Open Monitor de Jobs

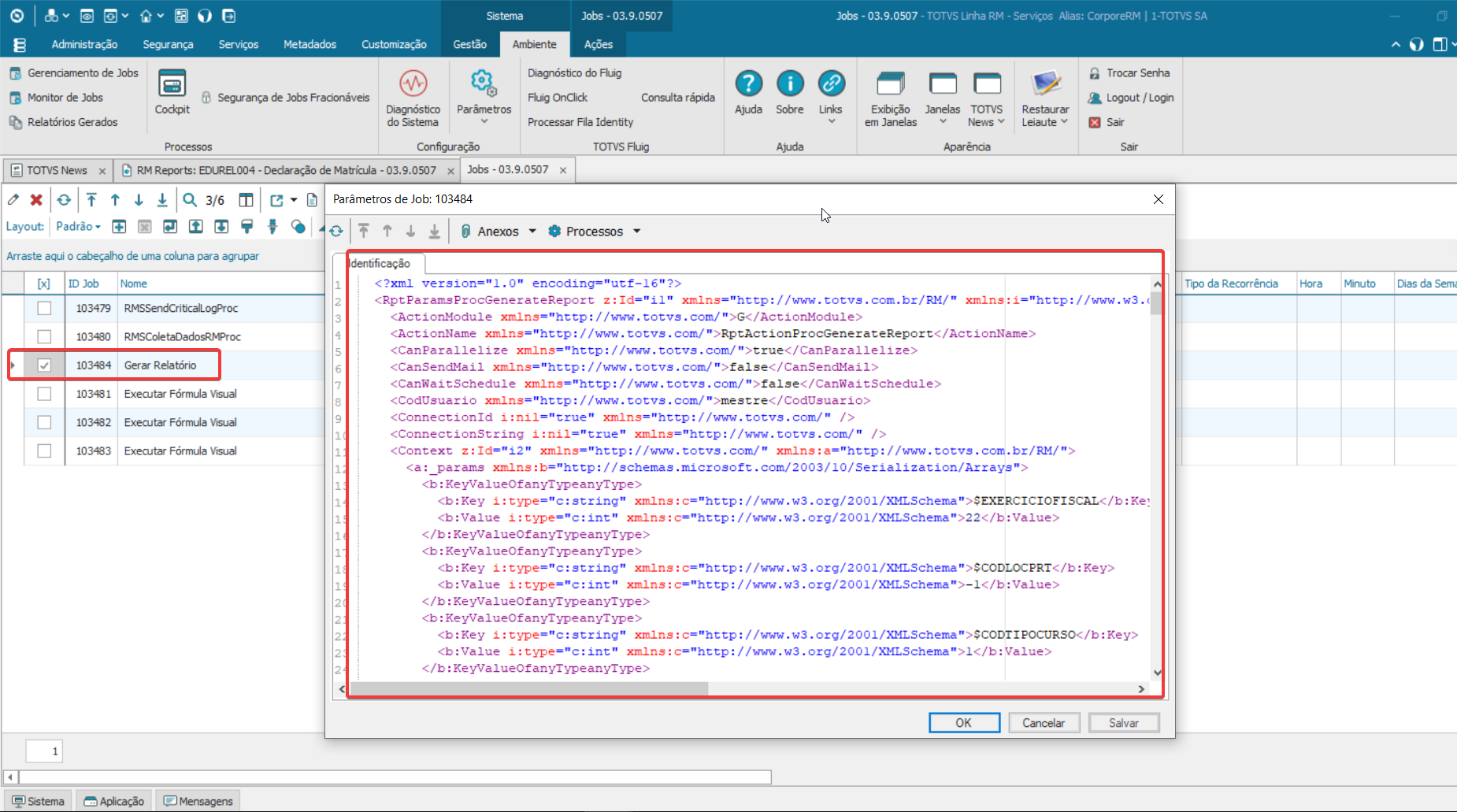56,98
